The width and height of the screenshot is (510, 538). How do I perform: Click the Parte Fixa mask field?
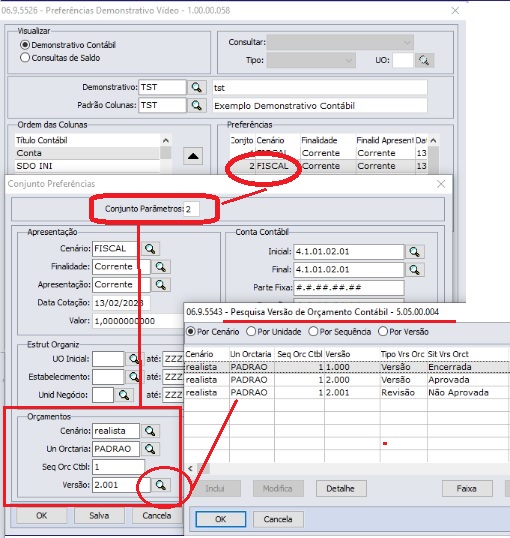(x=349, y=288)
